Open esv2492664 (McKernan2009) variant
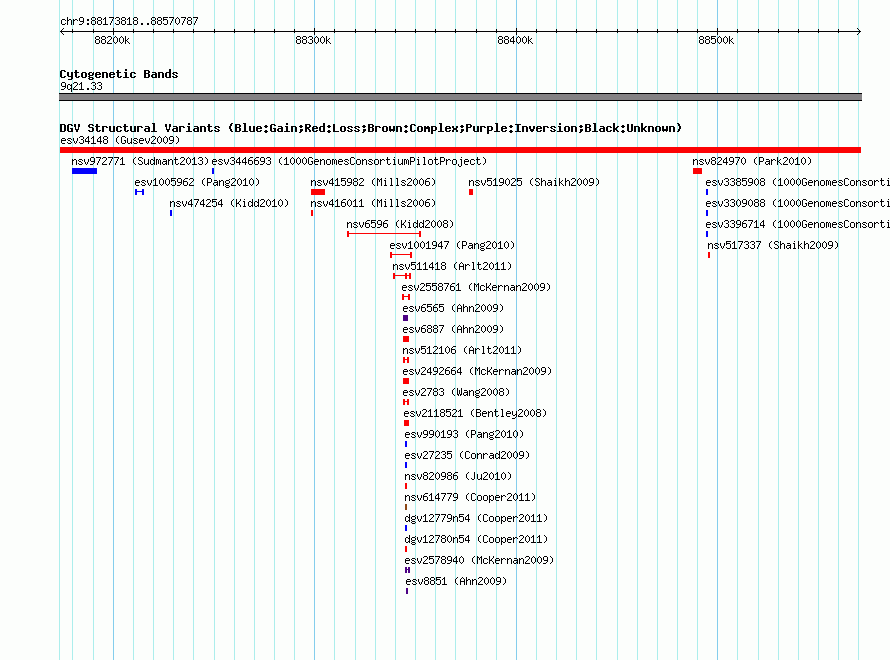 (477, 371)
